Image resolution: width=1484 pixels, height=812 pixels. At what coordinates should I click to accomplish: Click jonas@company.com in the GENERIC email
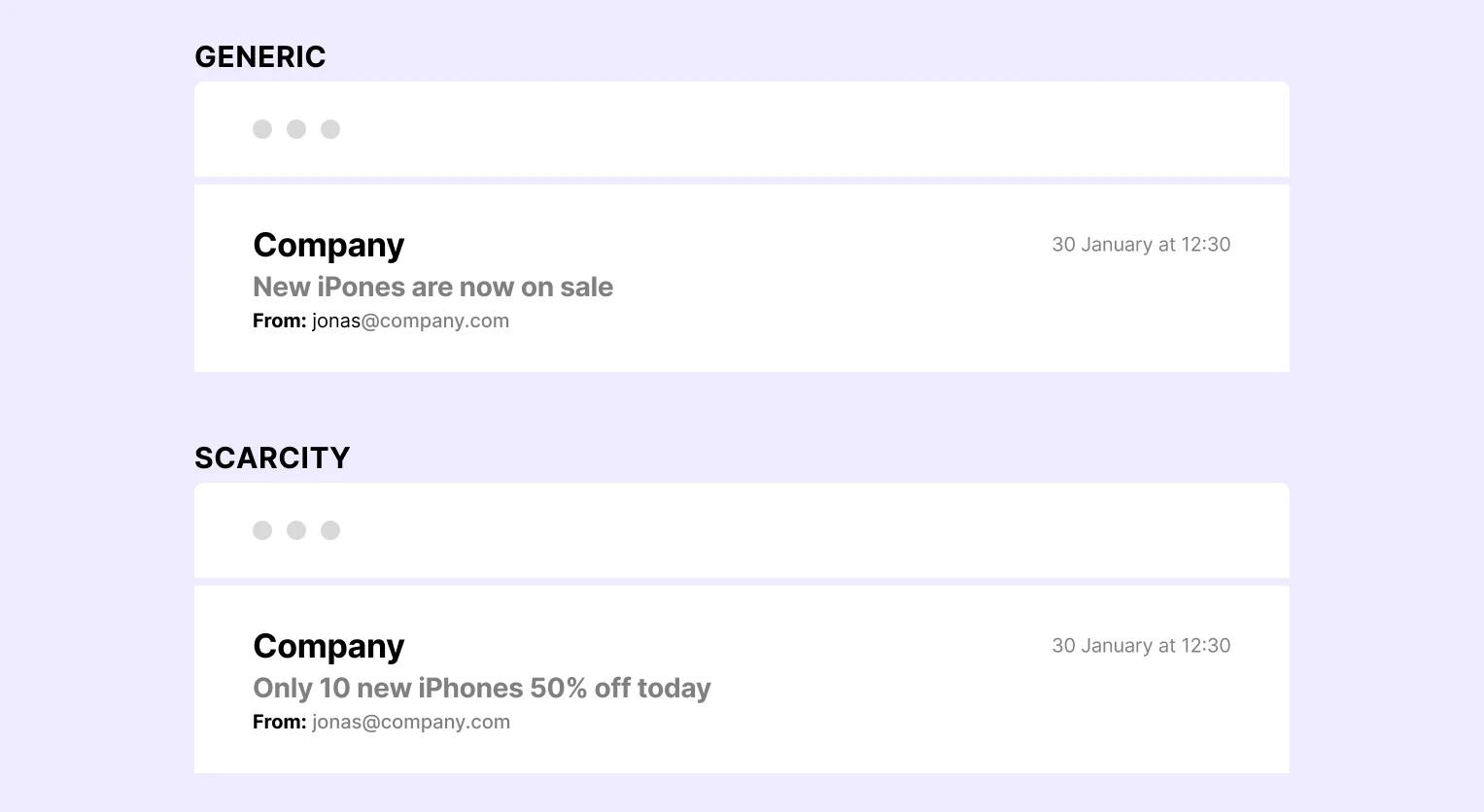(x=410, y=321)
